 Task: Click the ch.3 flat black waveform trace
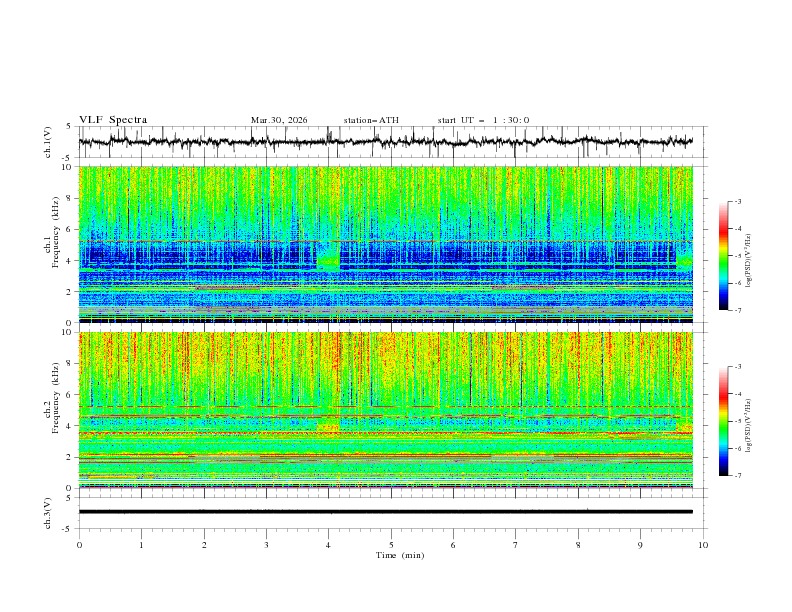point(385,512)
